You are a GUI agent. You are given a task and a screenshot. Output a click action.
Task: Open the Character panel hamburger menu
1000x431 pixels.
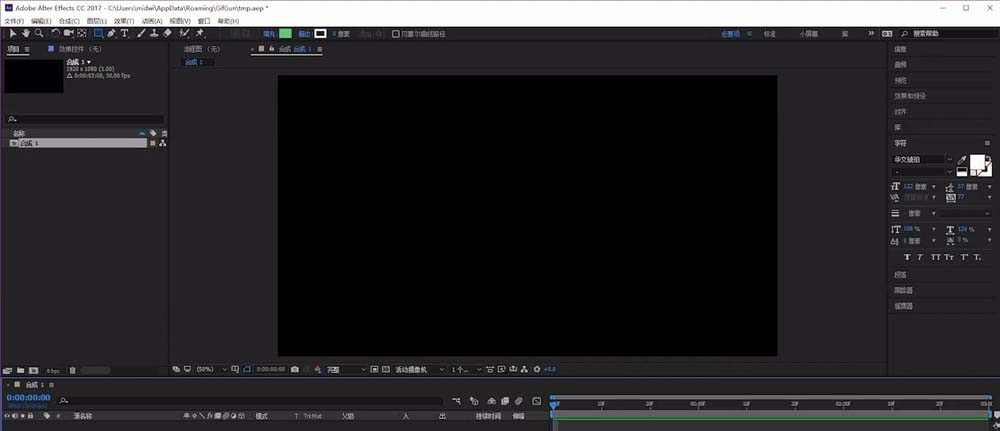point(988,143)
